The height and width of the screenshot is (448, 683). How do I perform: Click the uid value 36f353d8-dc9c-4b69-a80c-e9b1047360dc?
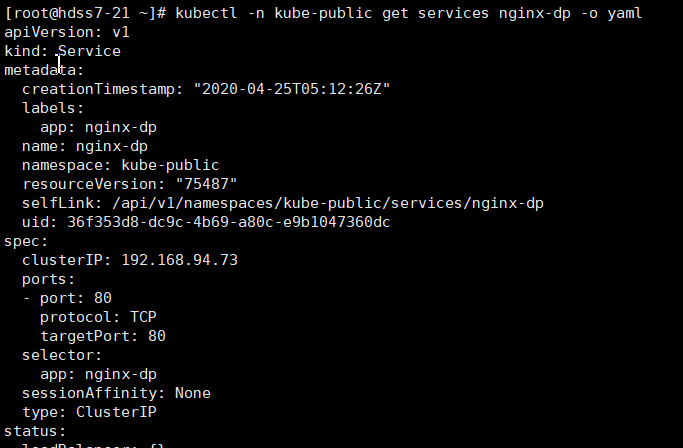(x=229, y=222)
